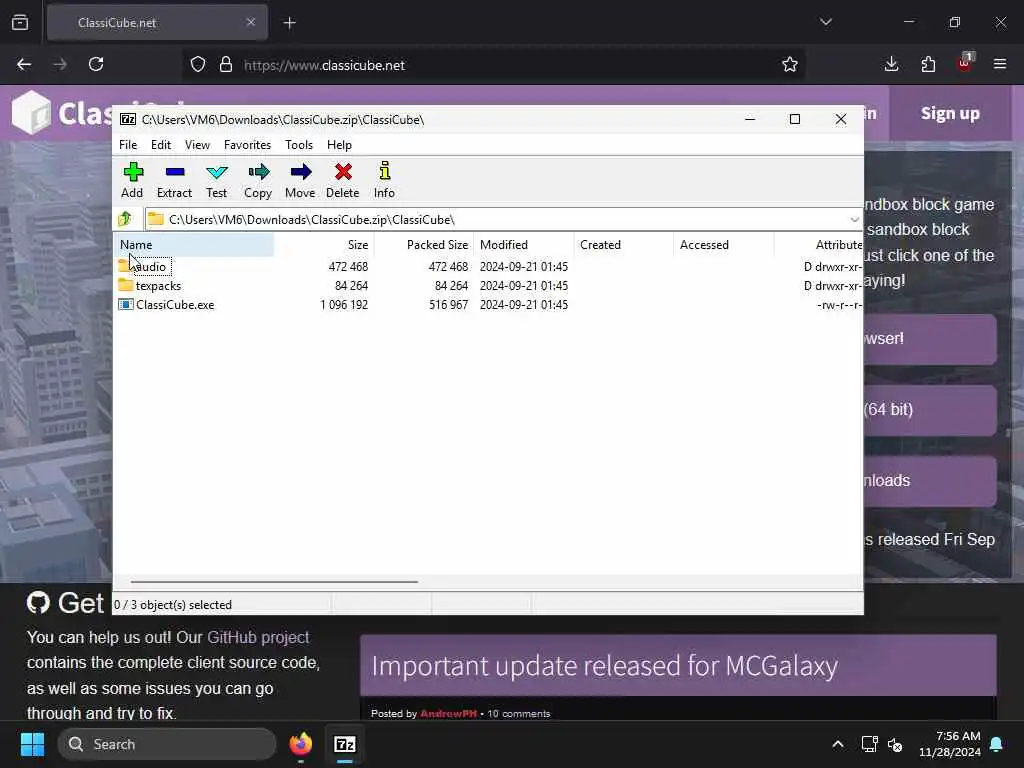Open the GitHub project link
Image resolution: width=1024 pixels, height=768 pixels.
(258, 637)
